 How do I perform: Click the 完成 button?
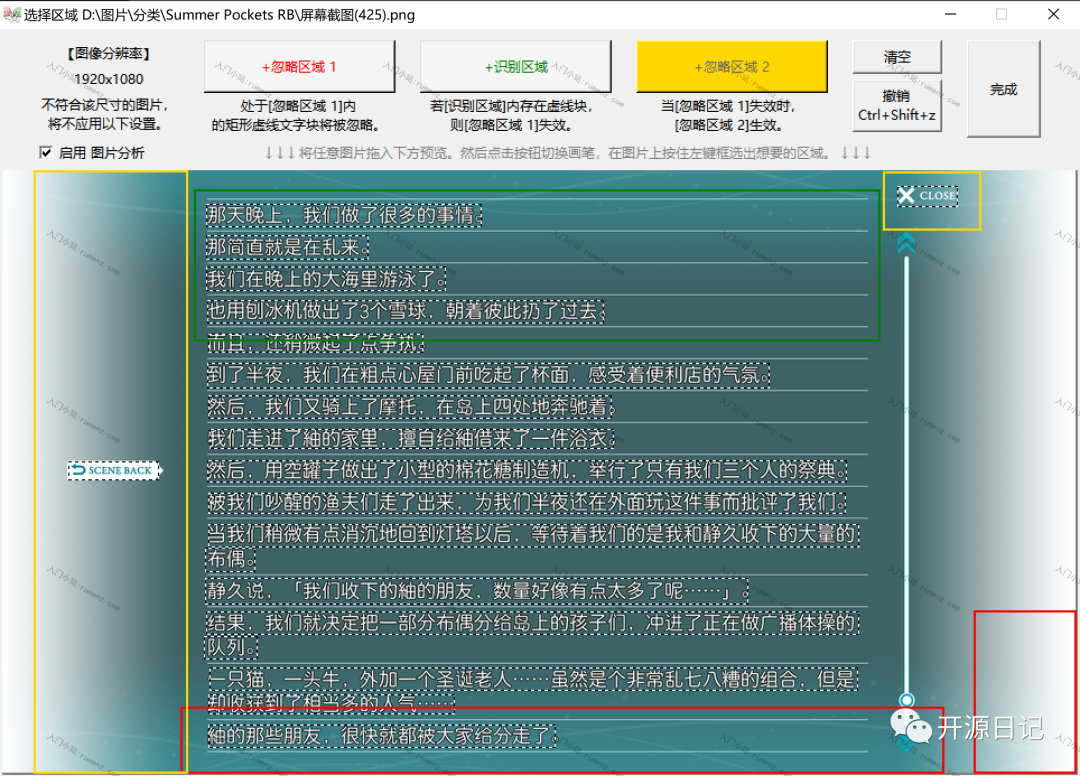click(x=1003, y=89)
